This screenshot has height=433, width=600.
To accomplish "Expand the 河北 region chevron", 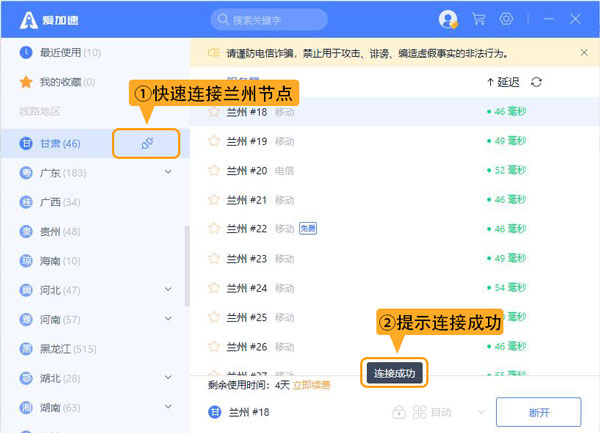I will (168, 289).
